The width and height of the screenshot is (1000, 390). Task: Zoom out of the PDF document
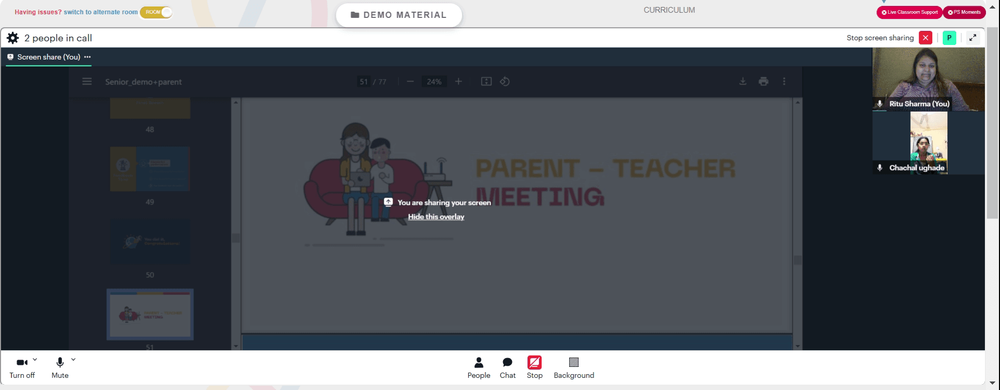410,82
